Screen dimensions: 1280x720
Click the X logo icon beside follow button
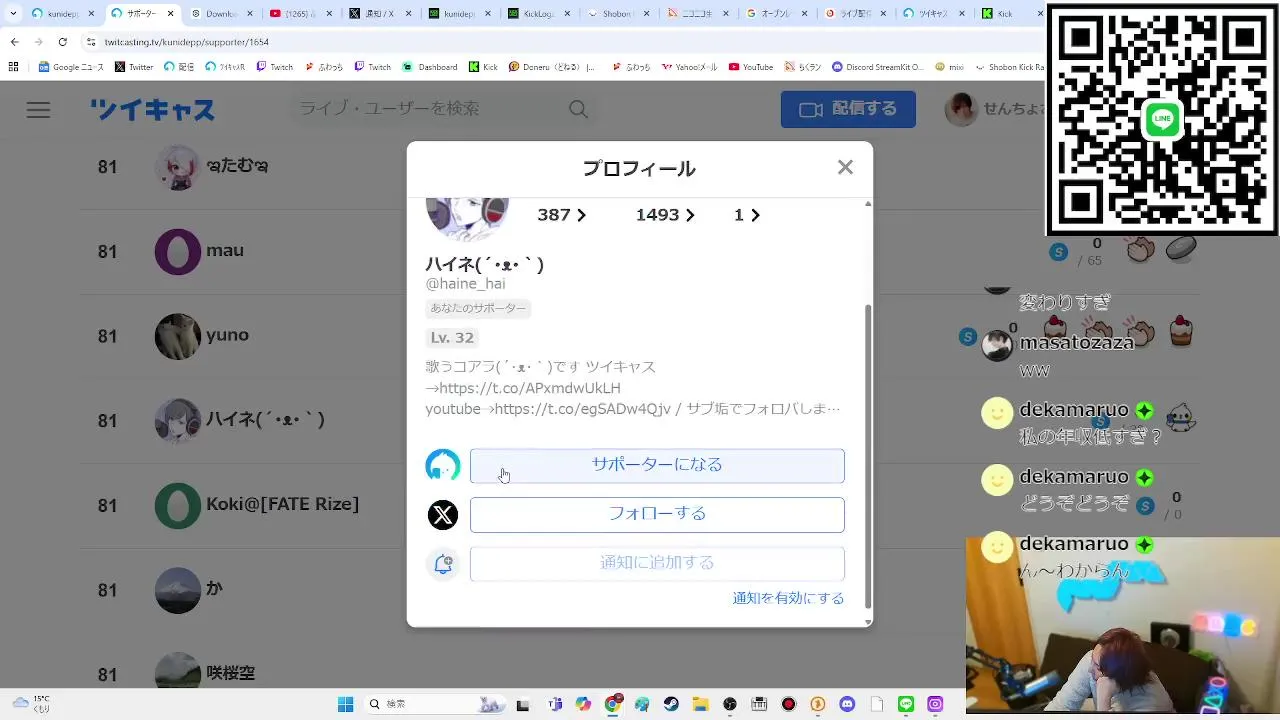coord(443,514)
